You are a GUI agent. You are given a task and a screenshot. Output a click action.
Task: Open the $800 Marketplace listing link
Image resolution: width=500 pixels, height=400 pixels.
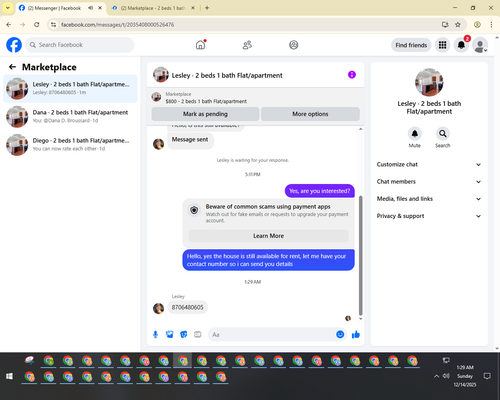point(206,101)
